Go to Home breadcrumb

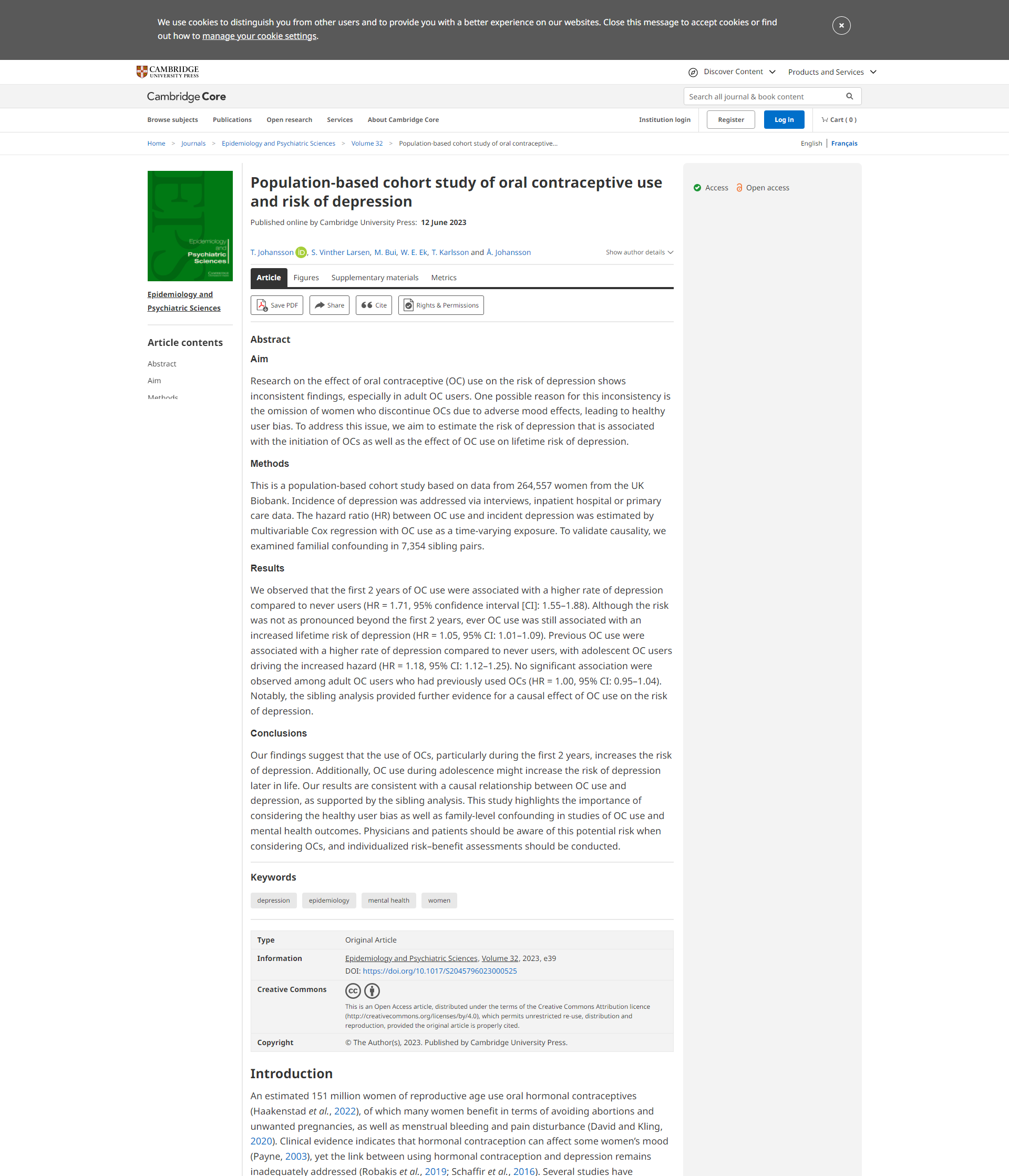[156, 144]
